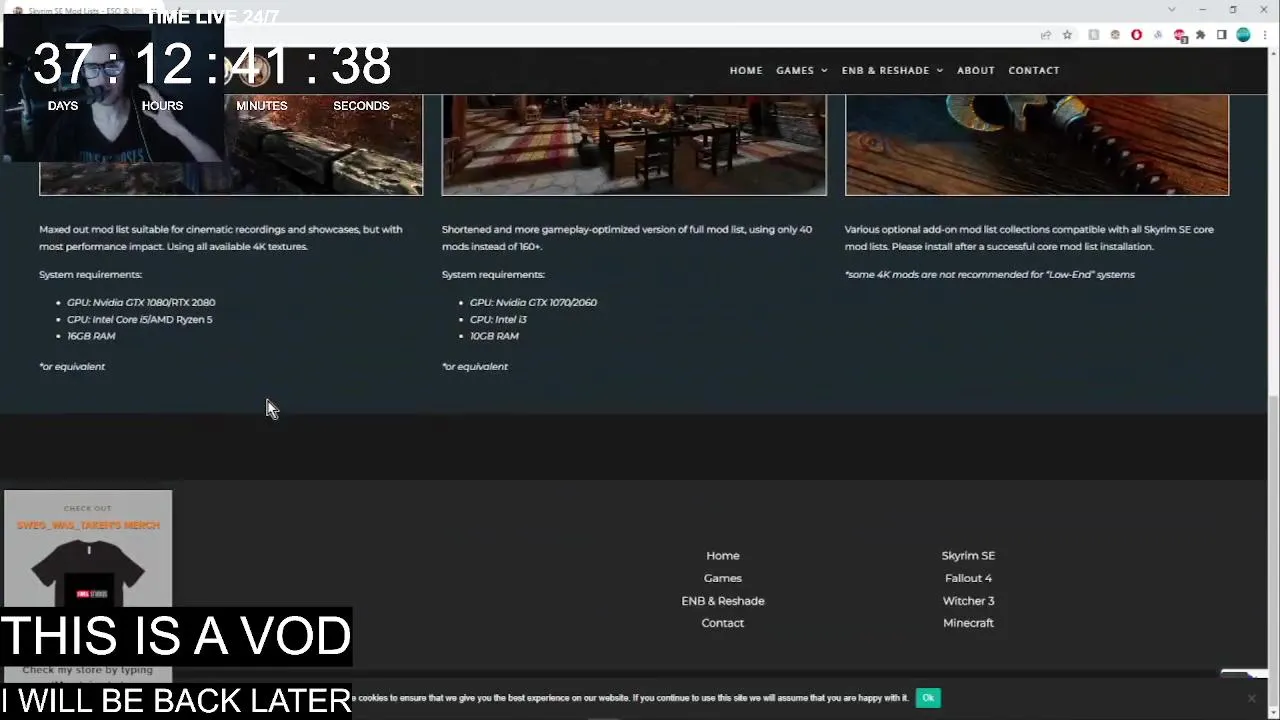Screen dimensions: 1280x720
Task: Dismiss the cookie notice with X
Action: pyautogui.click(x=1251, y=698)
